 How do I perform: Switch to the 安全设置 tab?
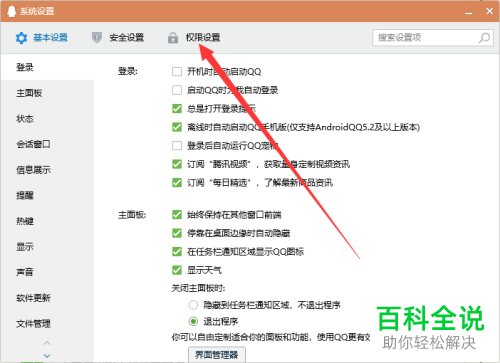pos(118,38)
